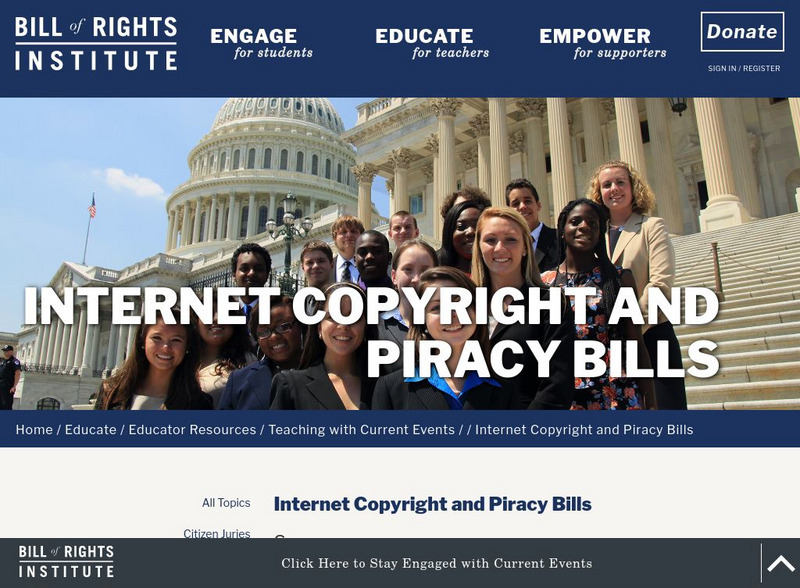This screenshot has width=800, height=588.
Task: Click the Bill of Rights Institute header logo
Action: click(x=96, y=44)
